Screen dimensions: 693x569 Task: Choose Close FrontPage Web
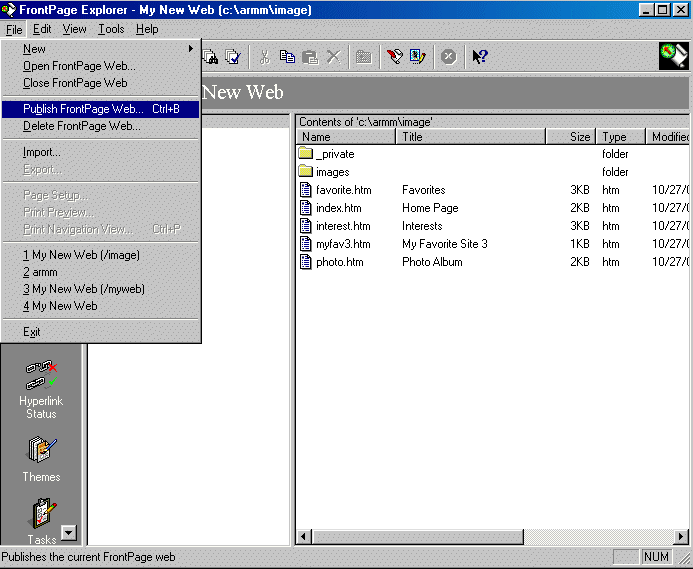[x=101, y=83]
